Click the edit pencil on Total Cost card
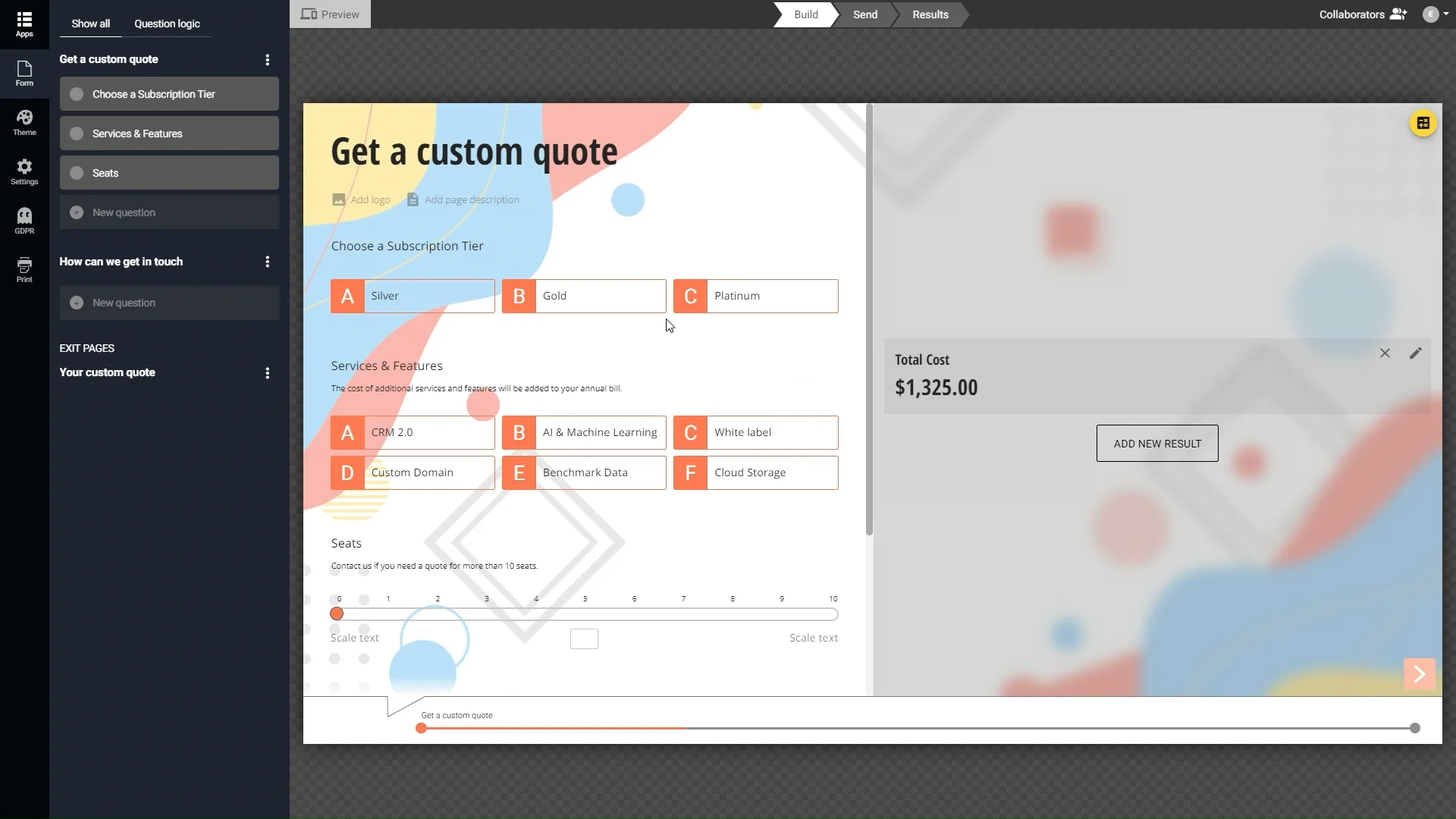This screenshot has width=1456, height=819. pos(1415,353)
